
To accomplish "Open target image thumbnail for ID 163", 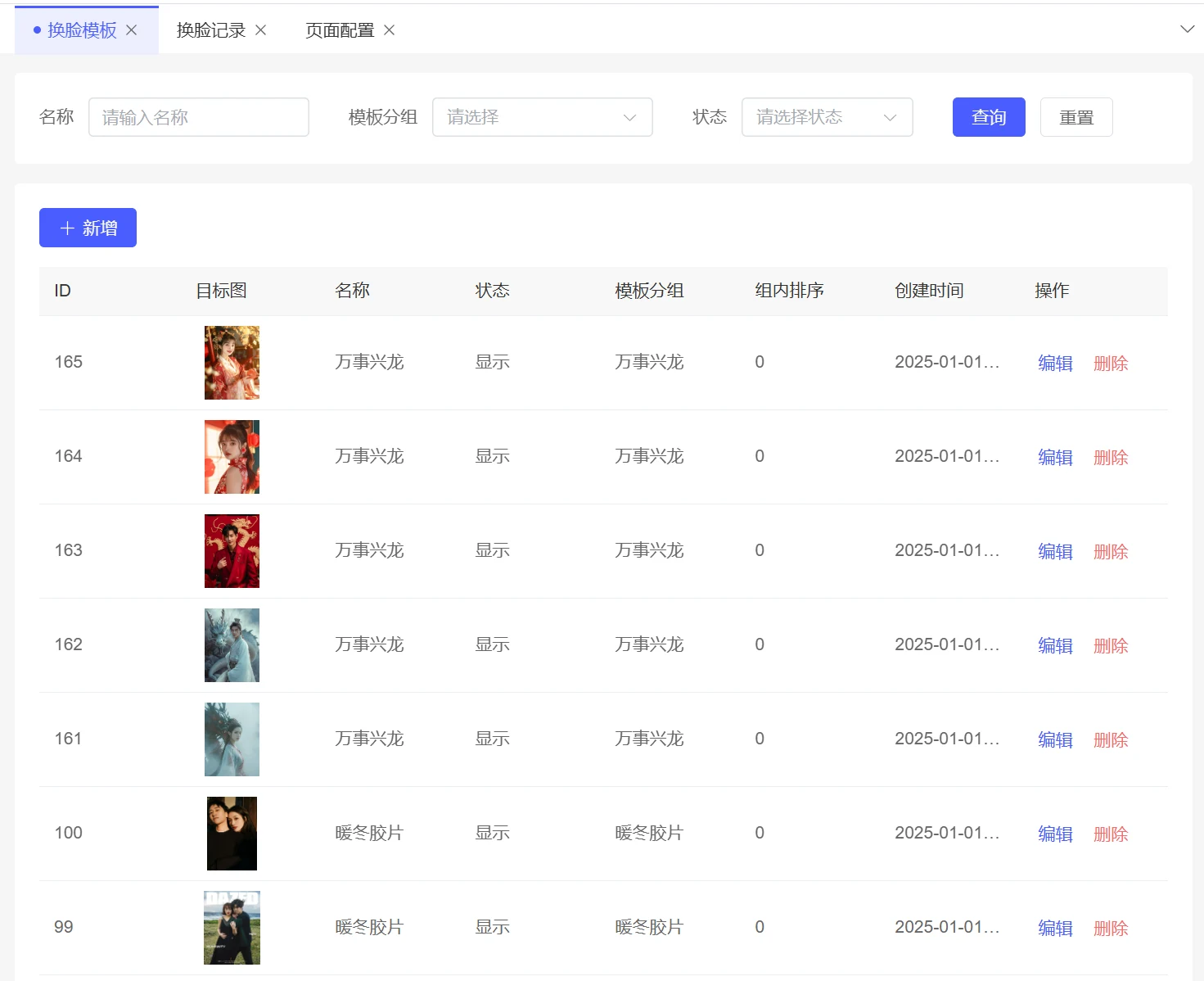I will [232, 551].
